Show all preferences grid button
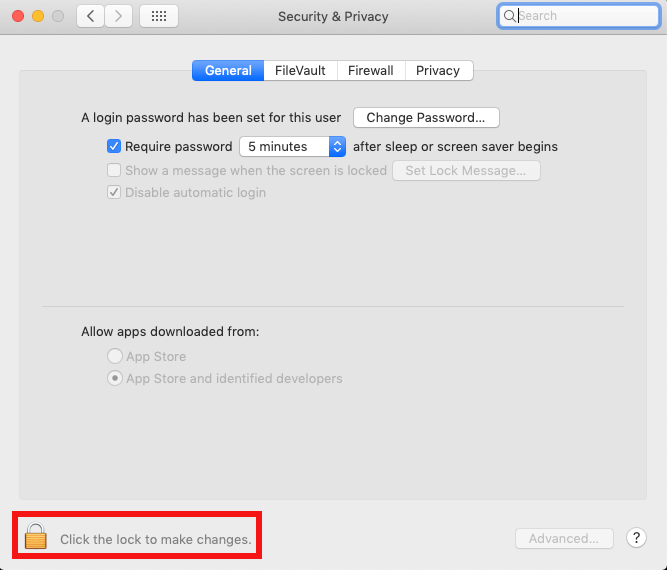Screen dimensions: 667x570 [159, 16]
